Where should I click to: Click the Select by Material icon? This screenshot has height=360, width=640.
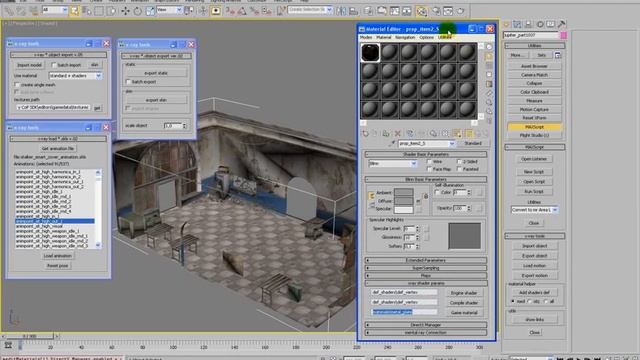(489, 112)
